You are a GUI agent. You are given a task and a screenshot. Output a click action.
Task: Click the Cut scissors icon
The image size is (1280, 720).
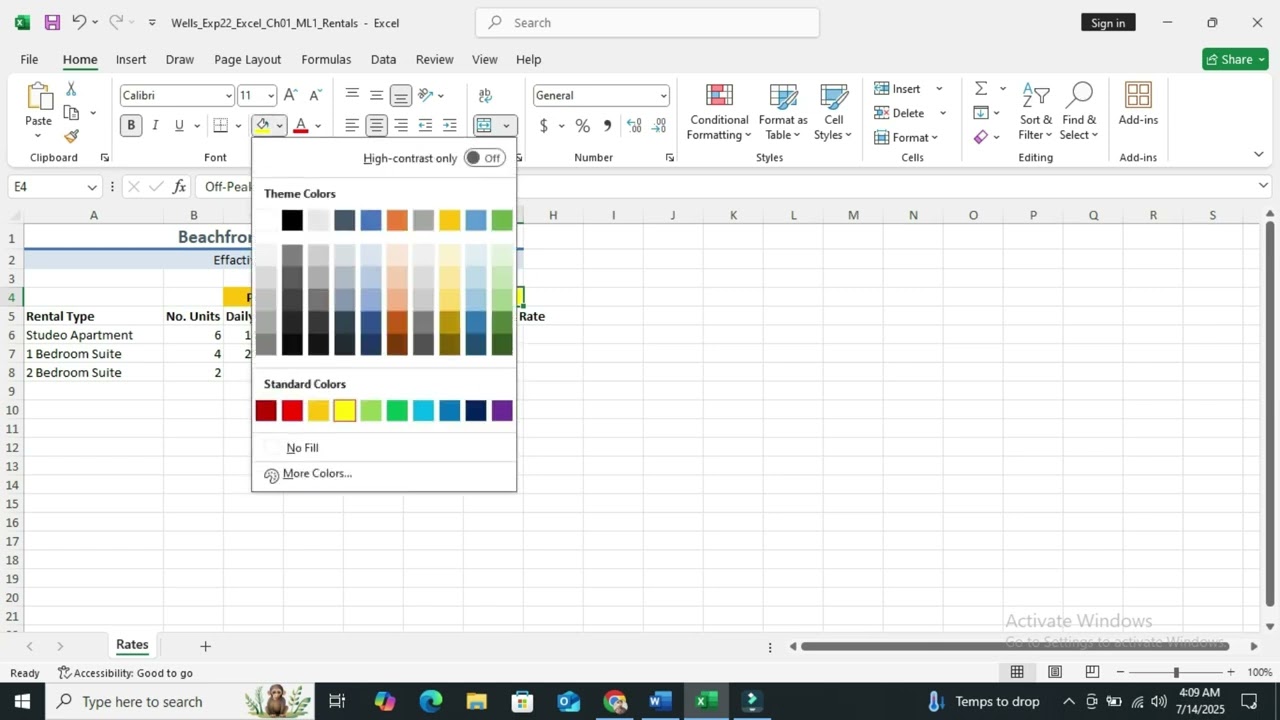[71, 89]
